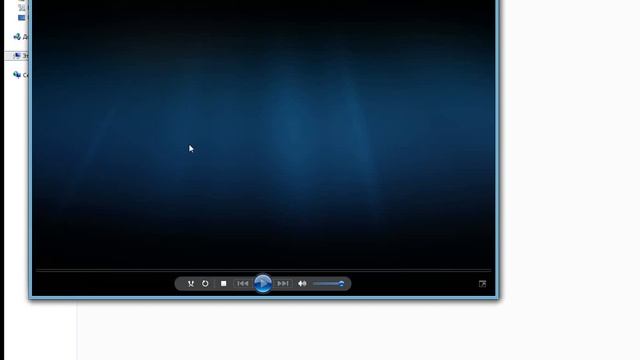Screen dimensions: 640x360
Task: Adjust the volume slider in the player
Action: [329, 284]
